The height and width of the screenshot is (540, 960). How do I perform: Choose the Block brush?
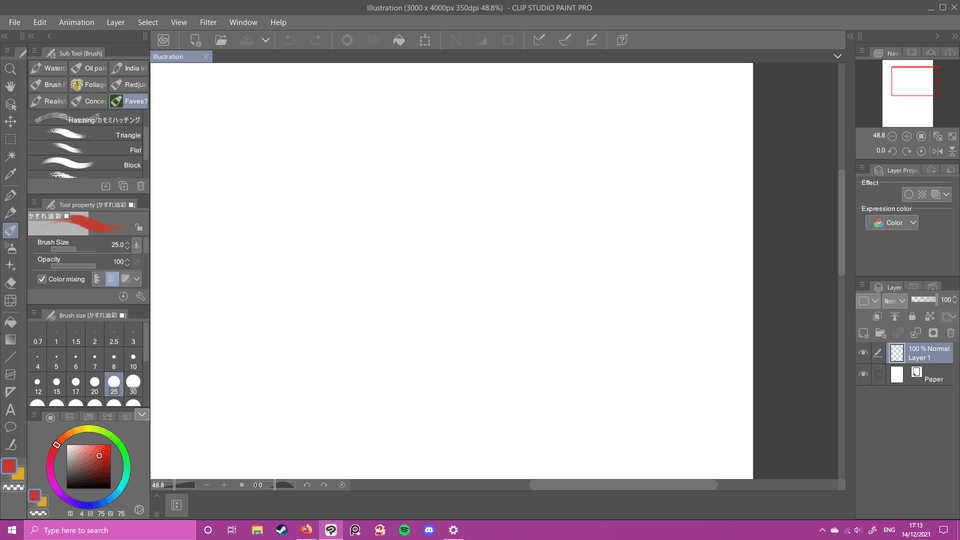tap(86, 165)
